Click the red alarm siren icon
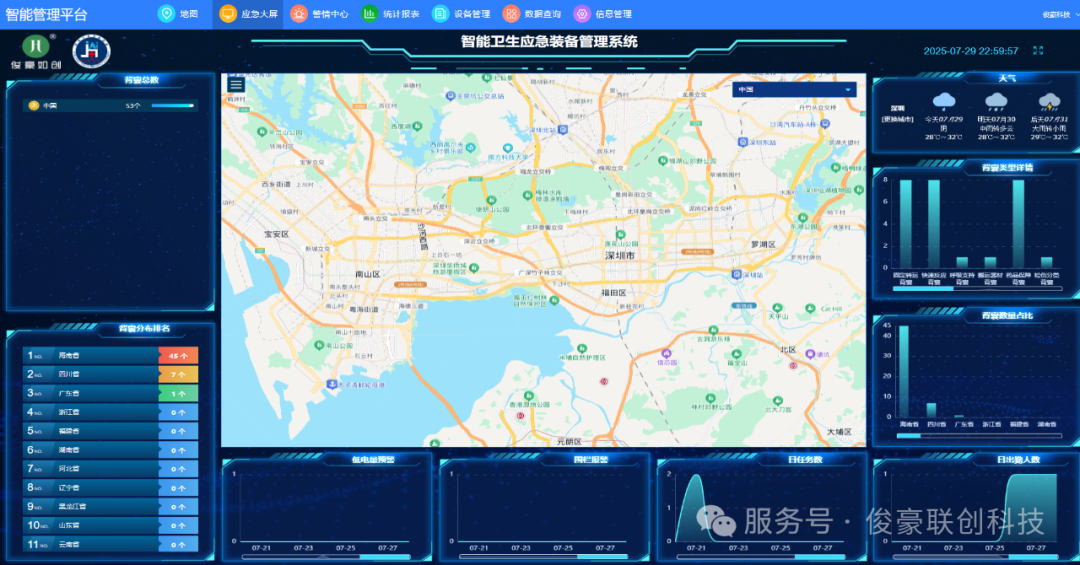This screenshot has width=1080, height=565. tap(298, 14)
